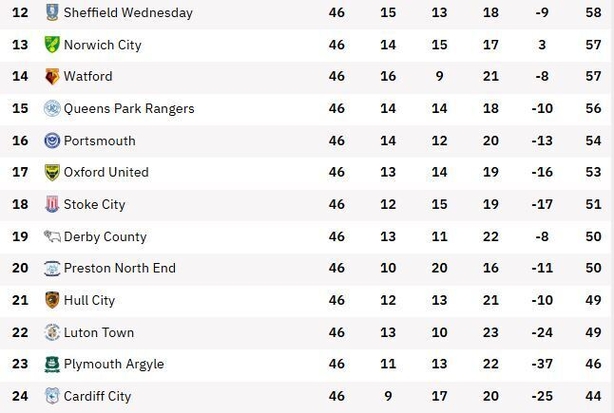Viewport: 614px width, 413px height.
Task: Open the Norwich City team link
Action: tap(102, 45)
